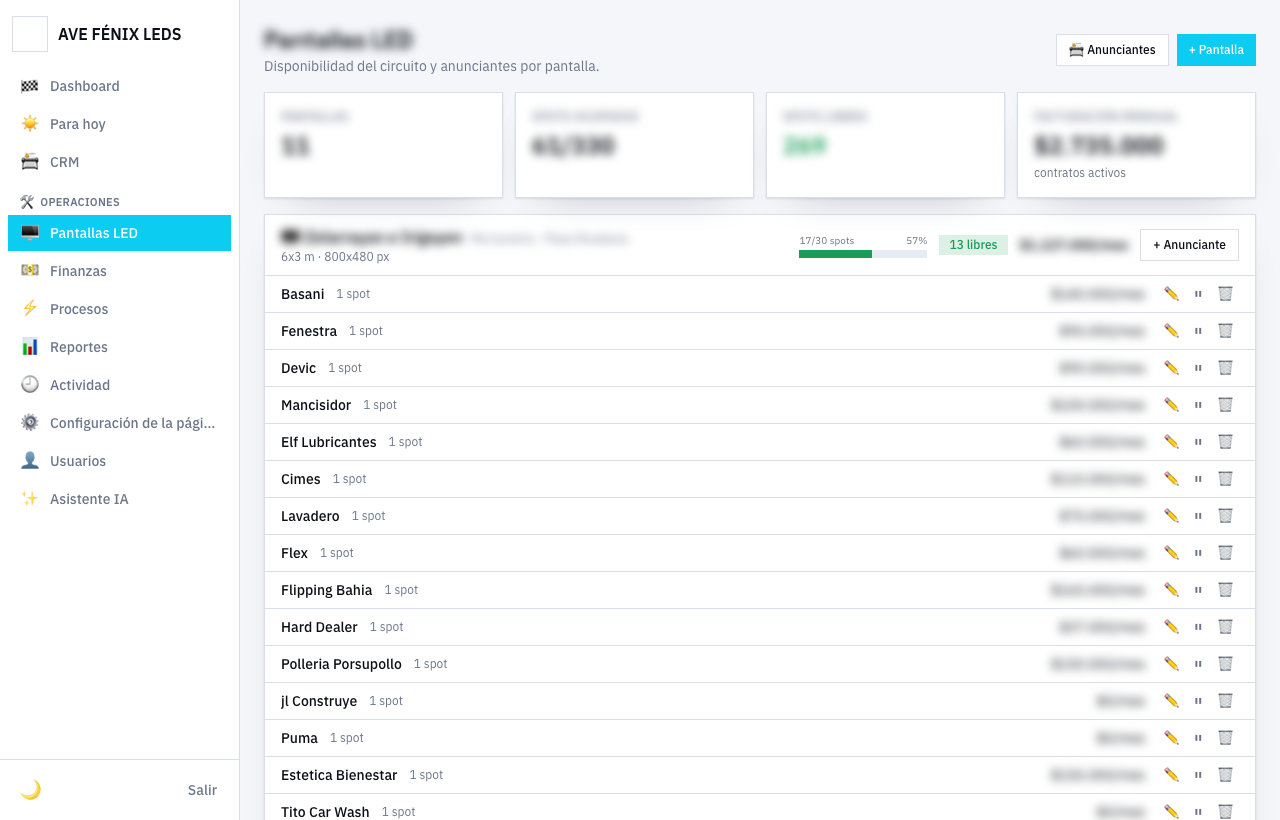
Task: Click the Hard Dealer advertiser name
Action: (x=319, y=627)
